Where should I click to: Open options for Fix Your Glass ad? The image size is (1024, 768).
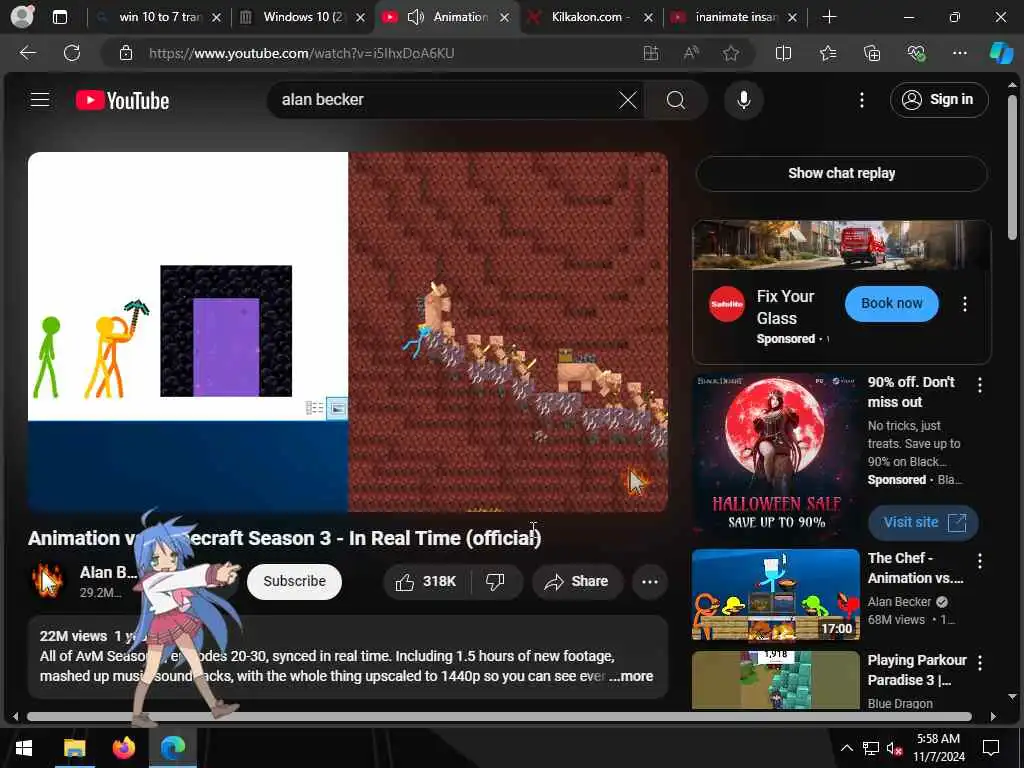[965, 303]
